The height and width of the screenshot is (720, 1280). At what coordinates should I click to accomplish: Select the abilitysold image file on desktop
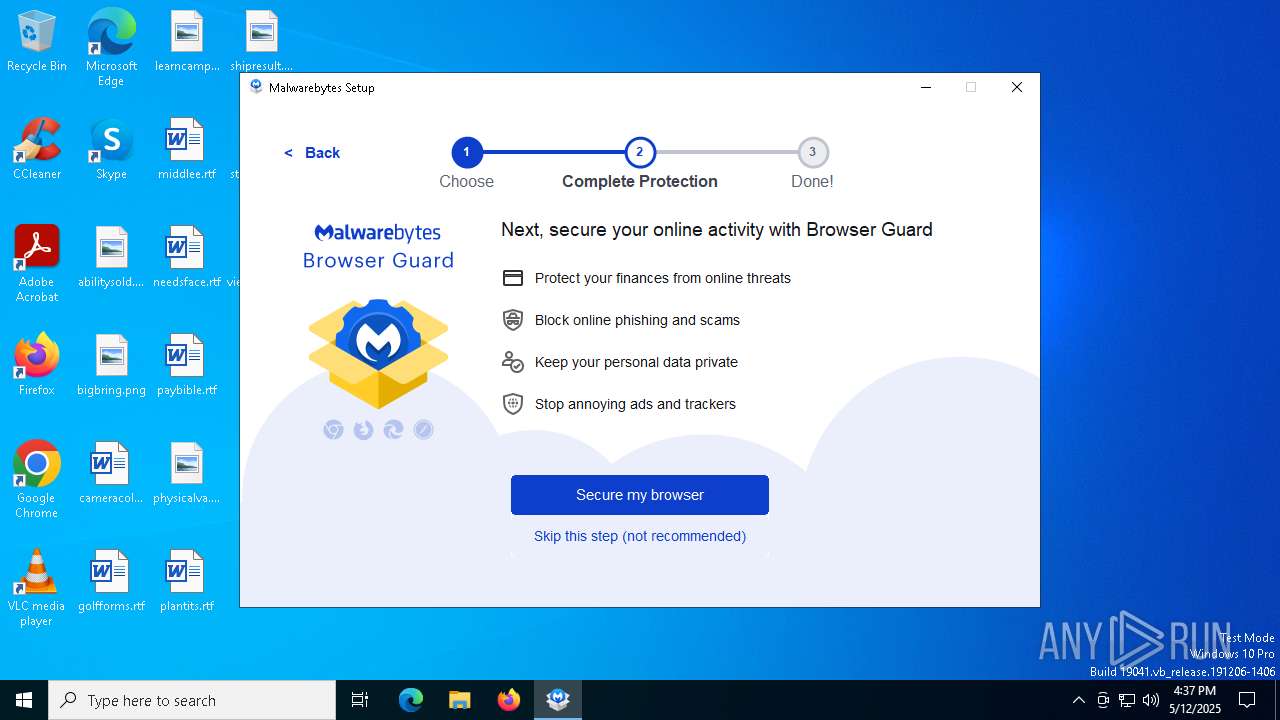pyautogui.click(x=111, y=257)
